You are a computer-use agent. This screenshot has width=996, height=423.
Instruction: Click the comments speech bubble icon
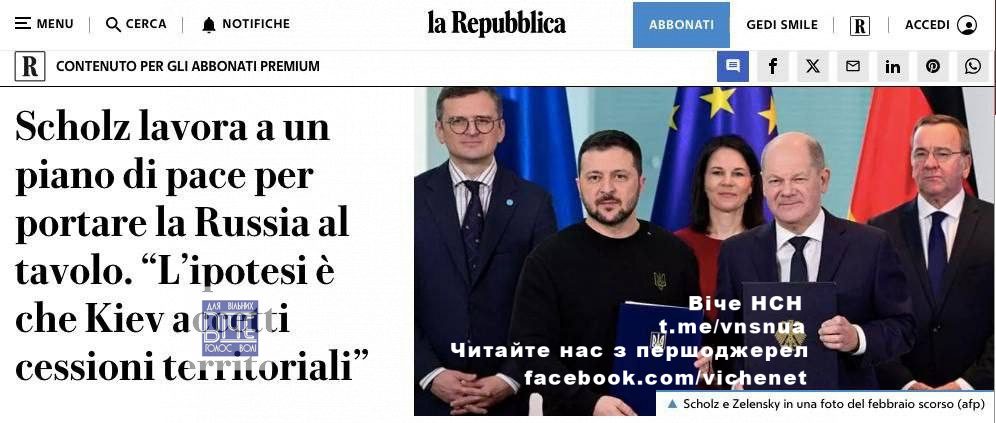point(733,66)
